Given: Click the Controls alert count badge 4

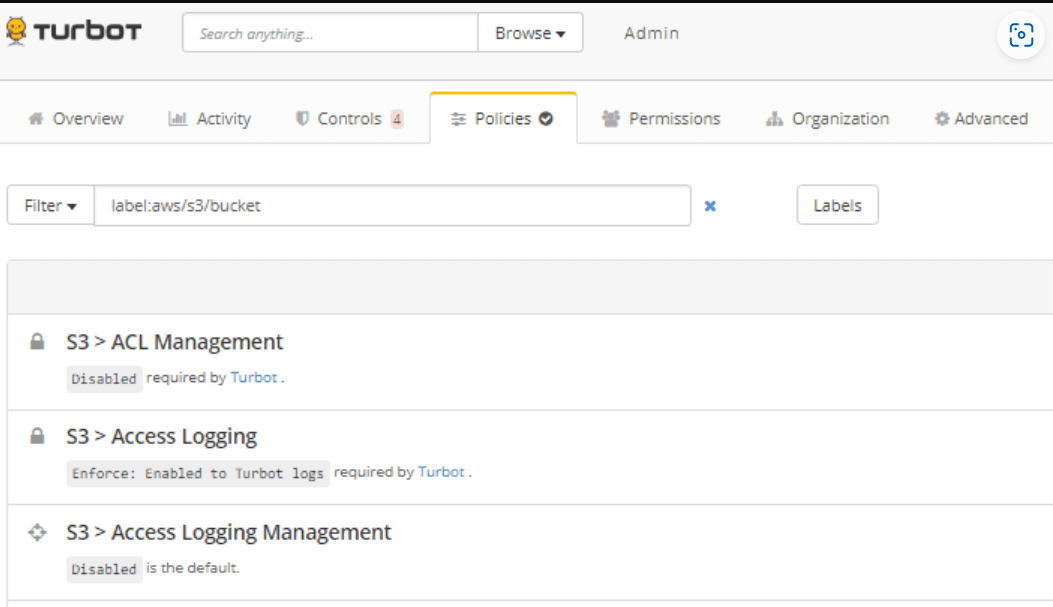Looking at the screenshot, I should [x=397, y=120].
